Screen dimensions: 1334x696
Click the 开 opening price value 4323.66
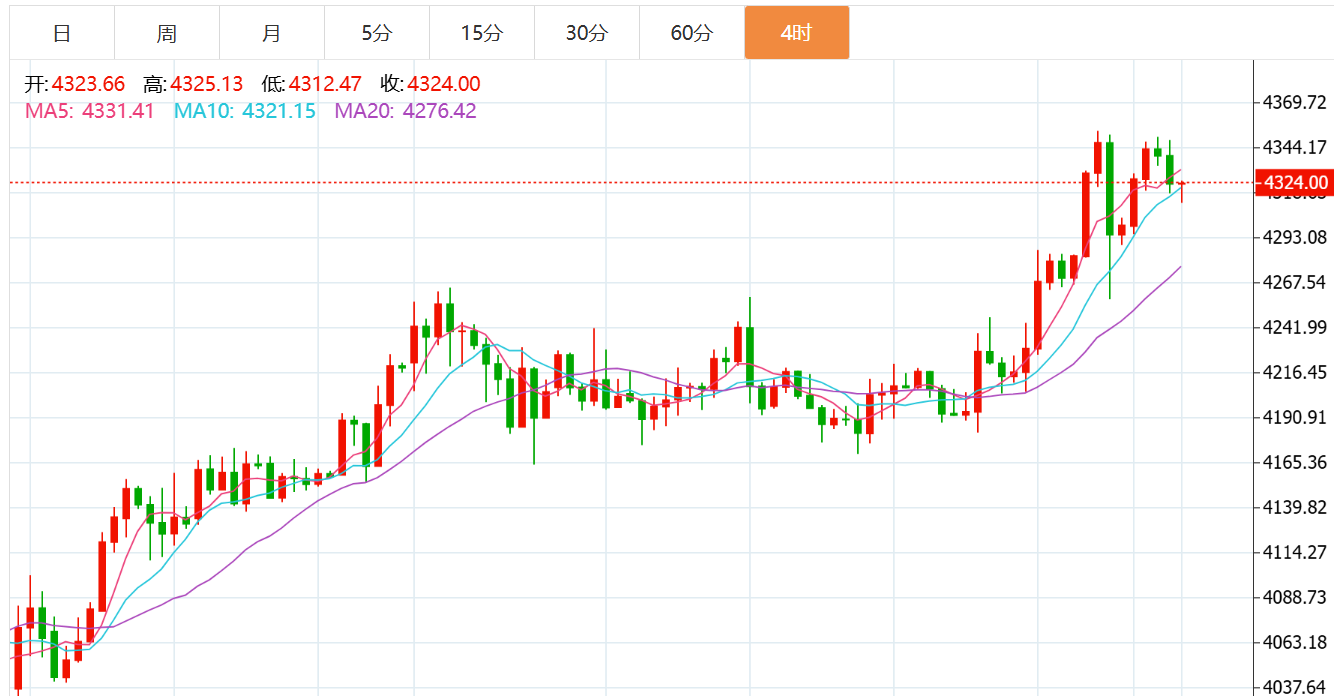(88, 84)
